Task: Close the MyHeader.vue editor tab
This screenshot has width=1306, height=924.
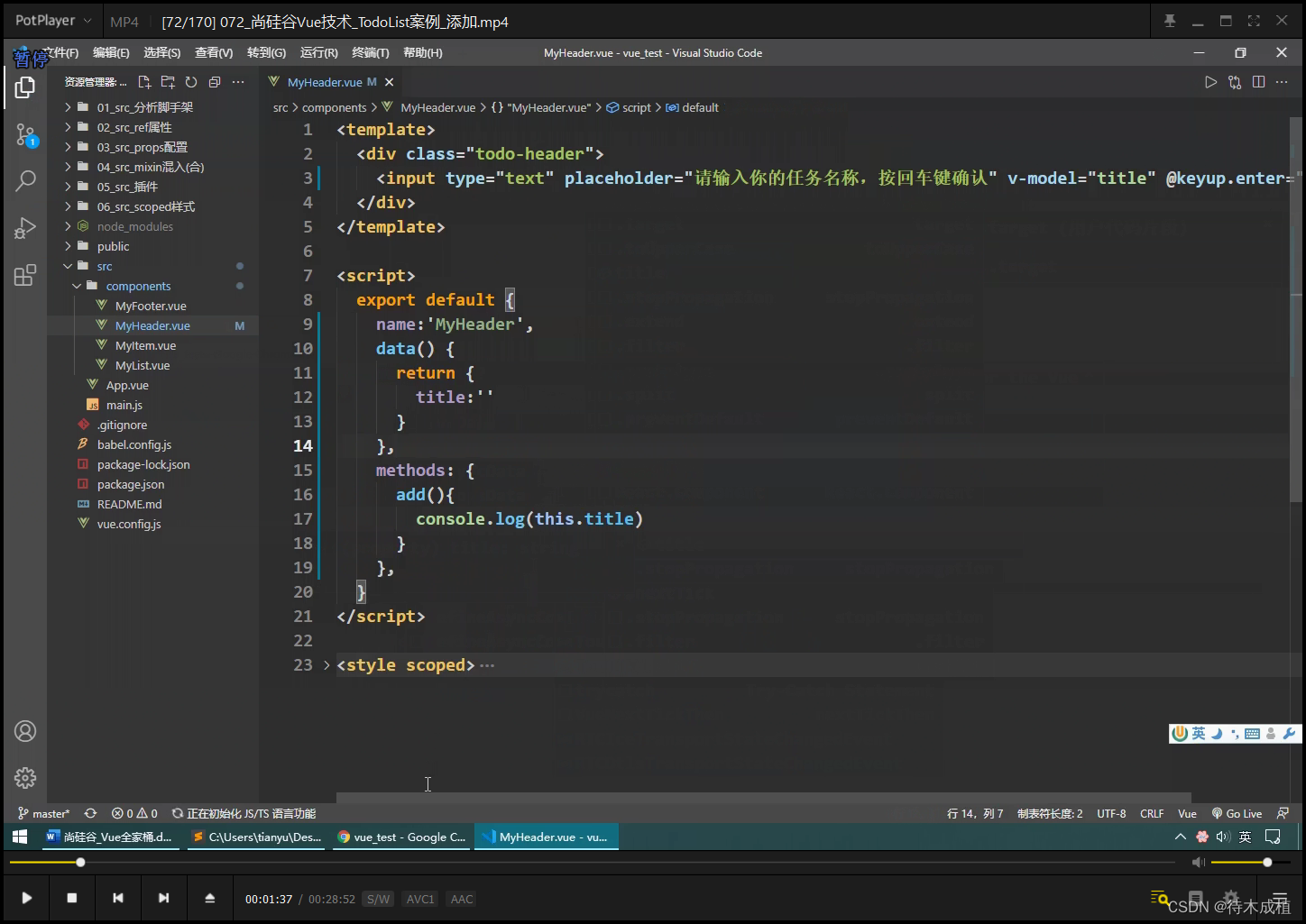Action: click(390, 82)
